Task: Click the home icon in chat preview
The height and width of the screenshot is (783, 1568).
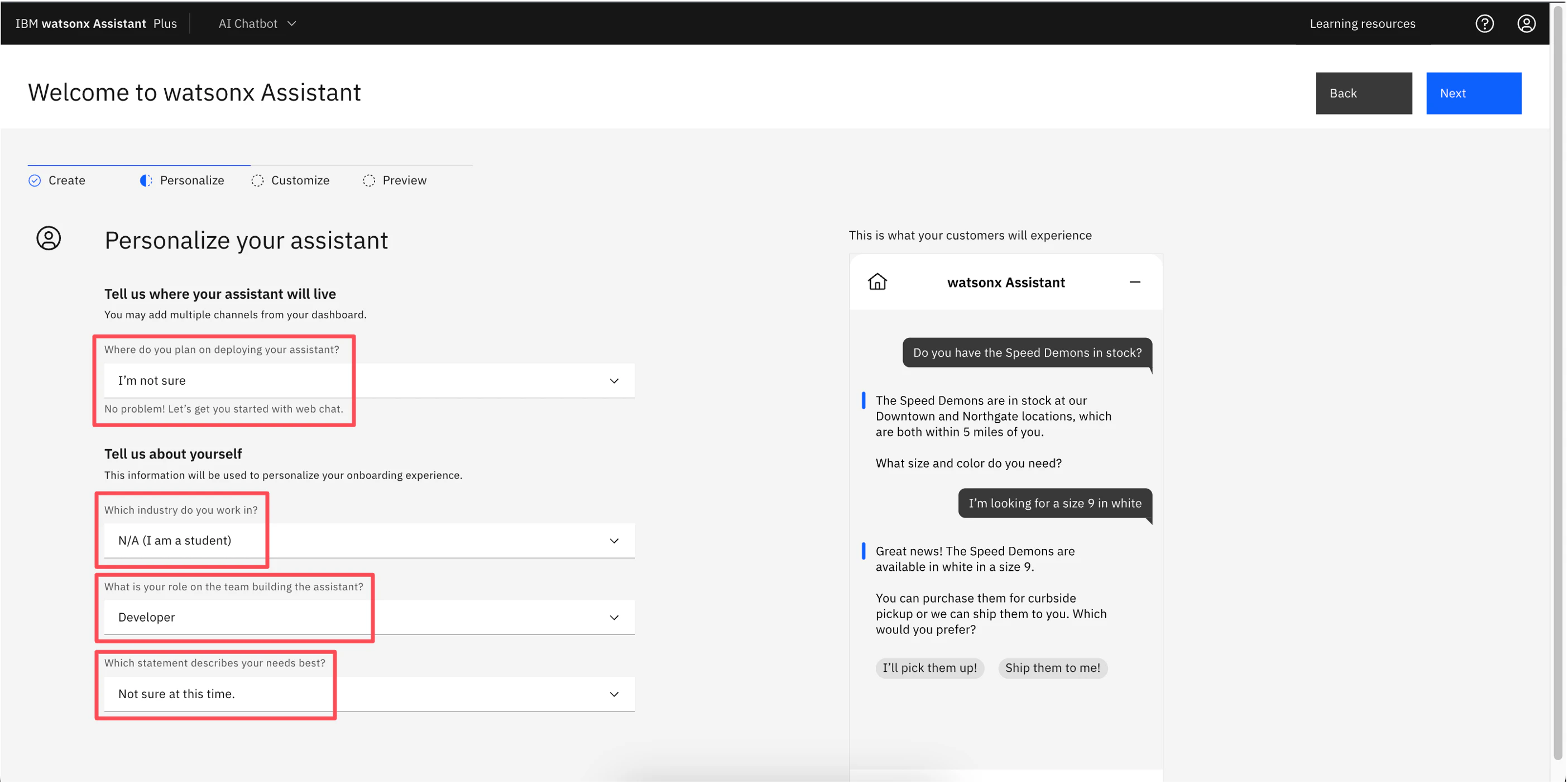Action: (877, 282)
